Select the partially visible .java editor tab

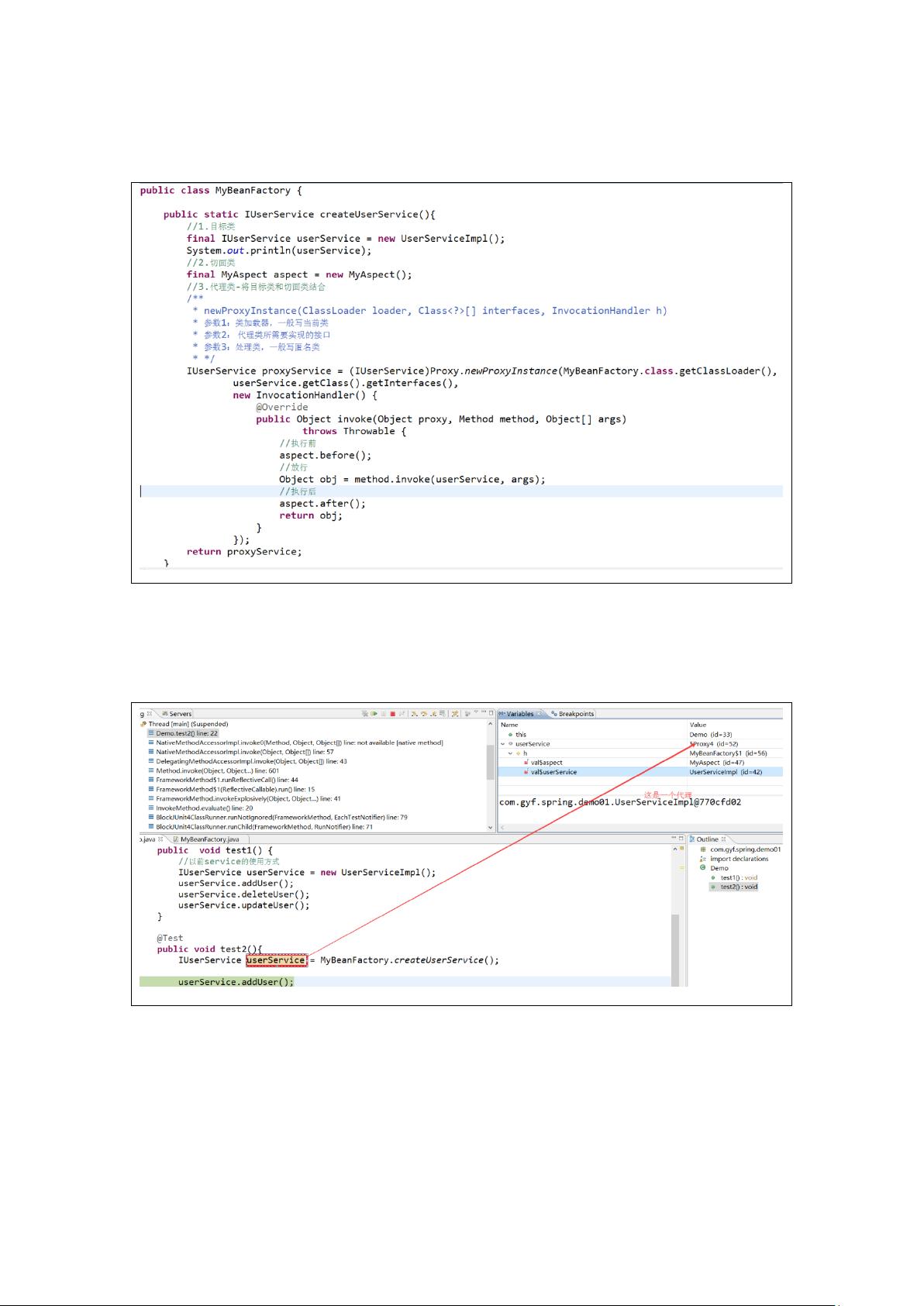pyautogui.click(x=151, y=839)
